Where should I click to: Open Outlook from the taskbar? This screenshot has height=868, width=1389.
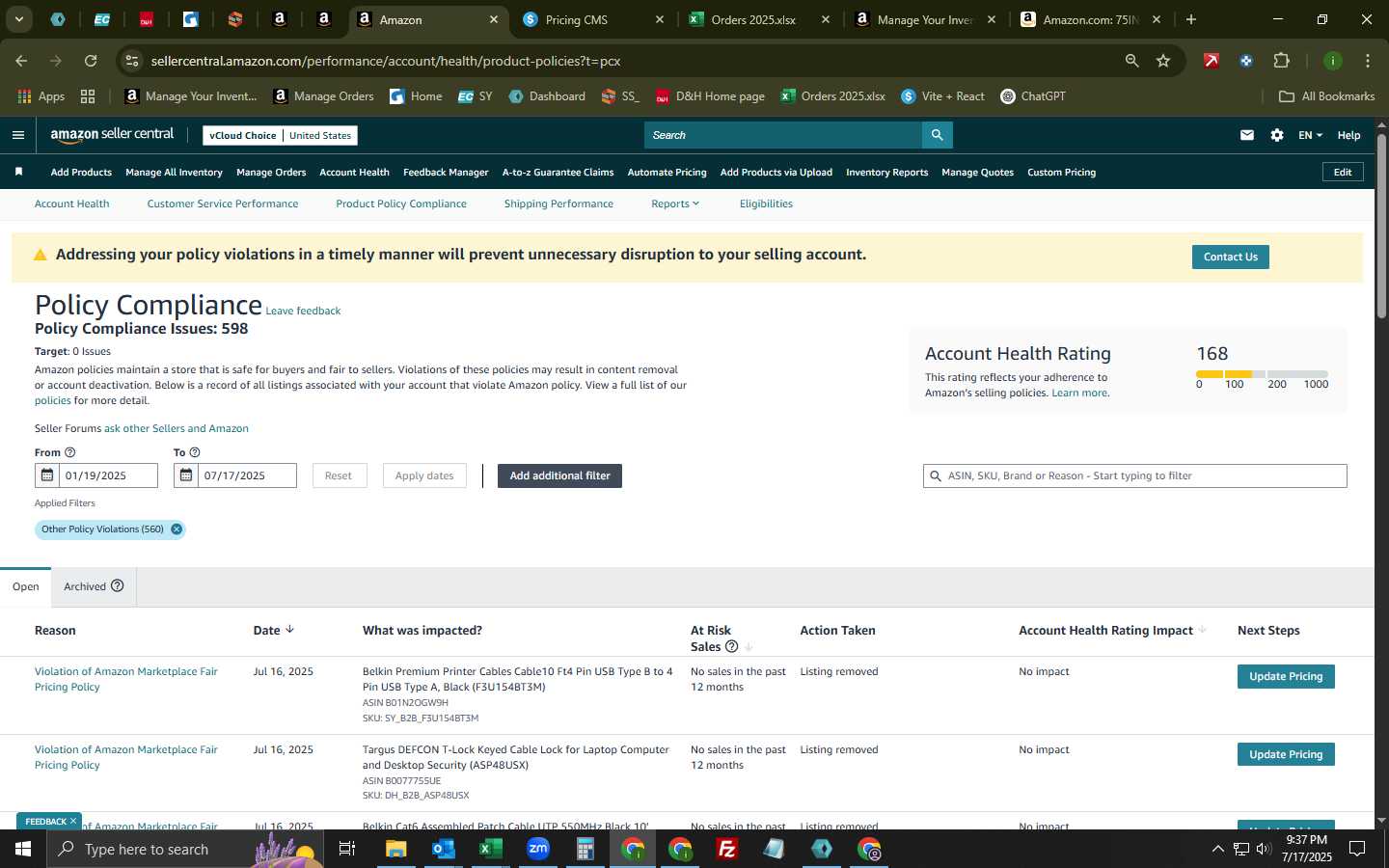click(444, 849)
